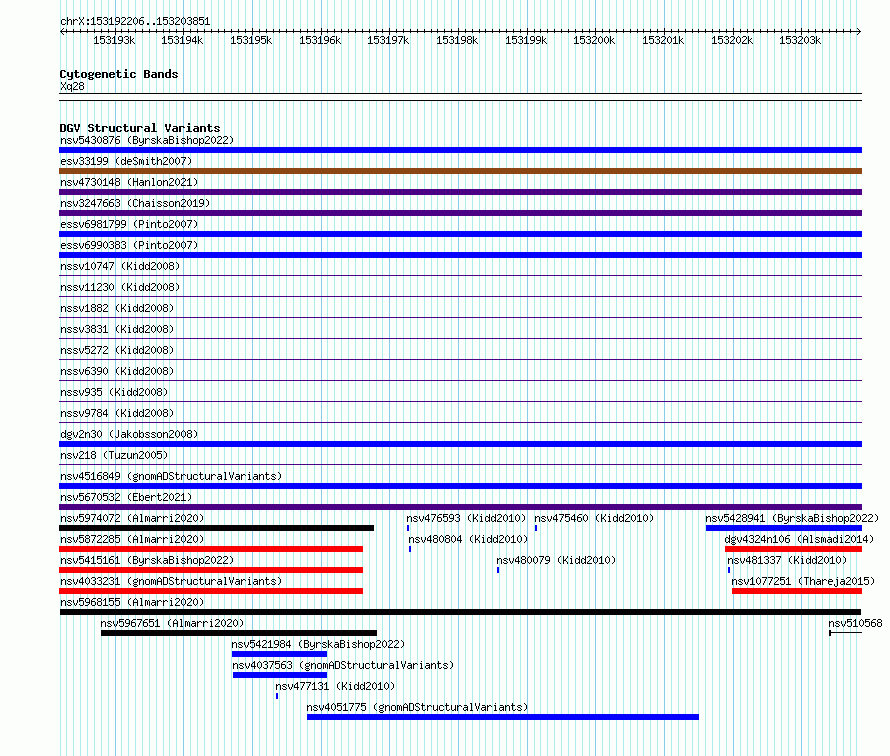Image resolution: width=890 pixels, height=756 pixels.
Task: Click the dgv2n30 (Jakobsson2008) blue bar
Action: point(460,444)
